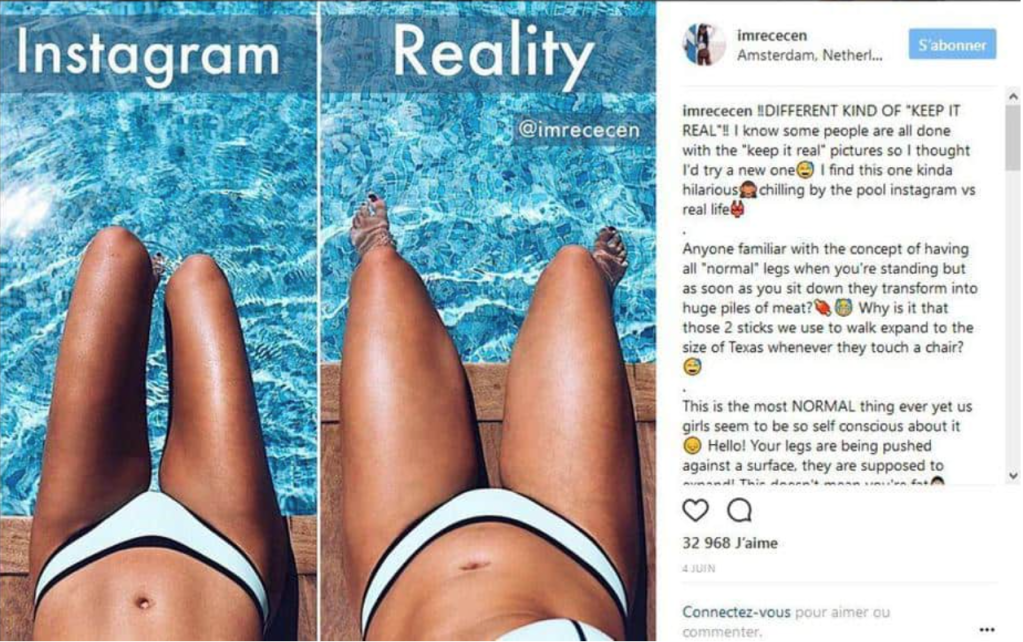Like the post with heart icon
The width and height of the screenshot is (1023, 642).
695,510
